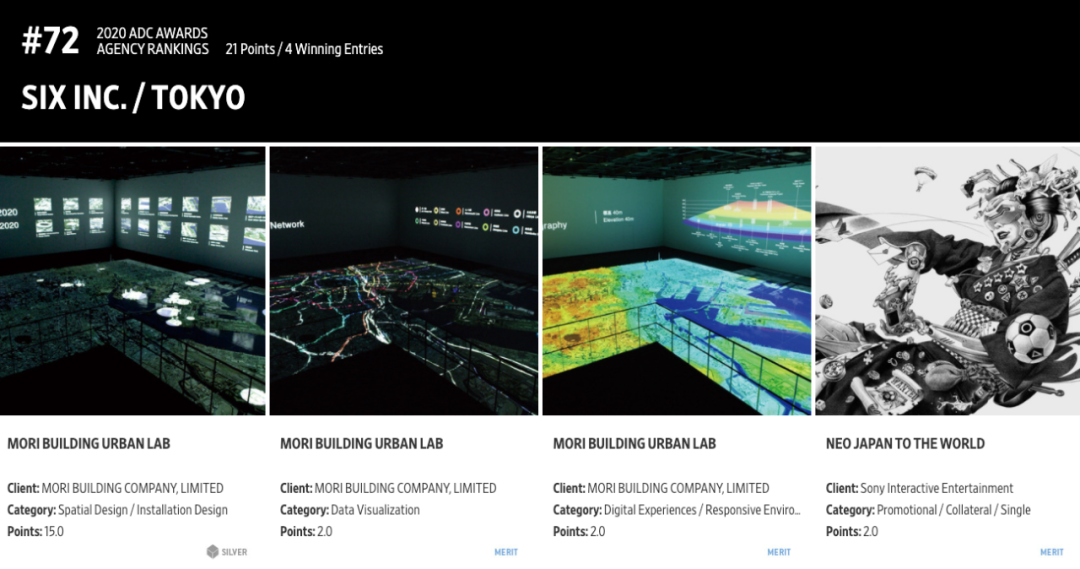The width and height of the screenshot is (1080, 569).
Task: Open the Data Visualization network map thumbnail
Action: pyautogui.click(x=404, y=280)
